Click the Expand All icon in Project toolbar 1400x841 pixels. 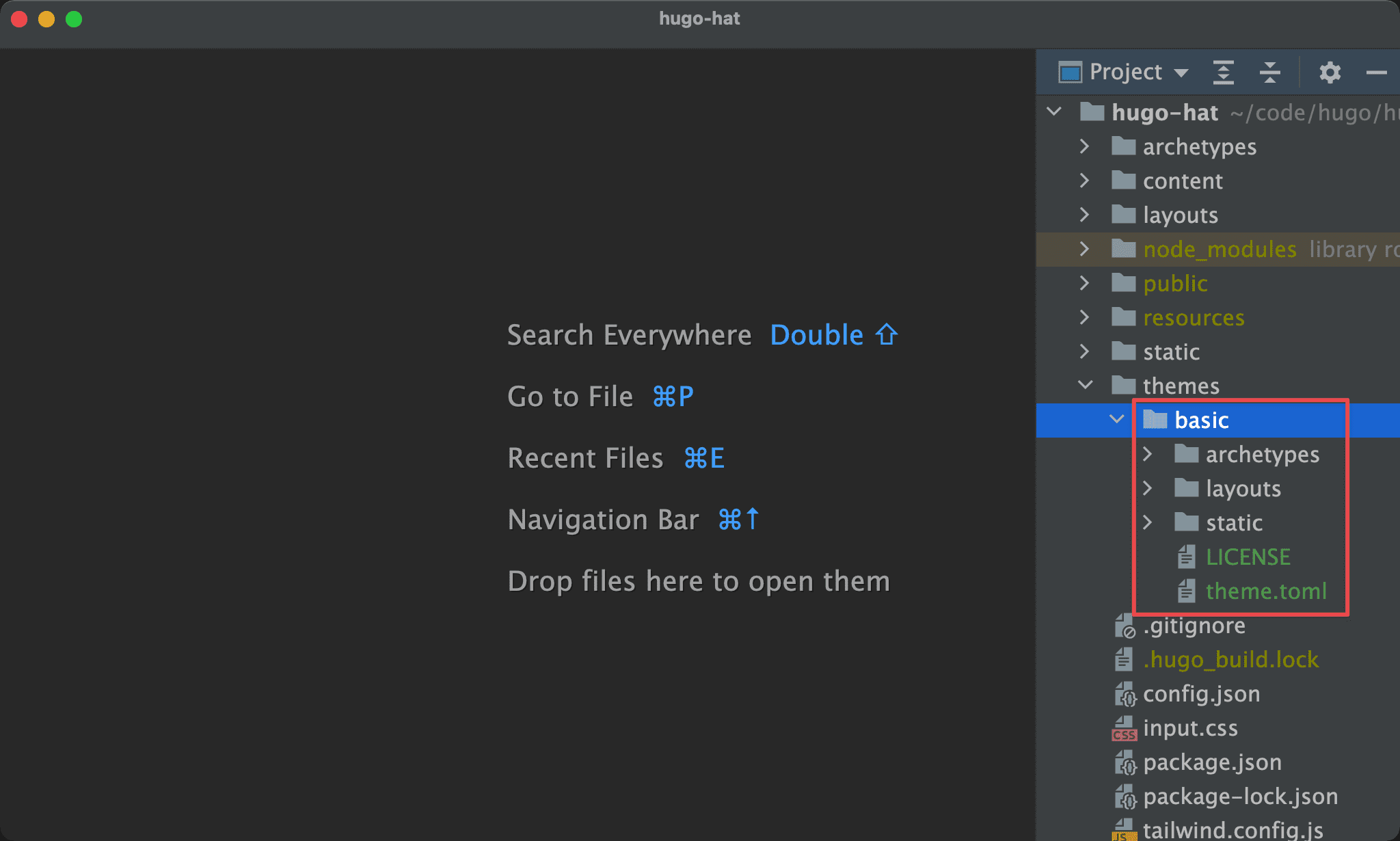pyautogui.click(x=1223, y=72)
